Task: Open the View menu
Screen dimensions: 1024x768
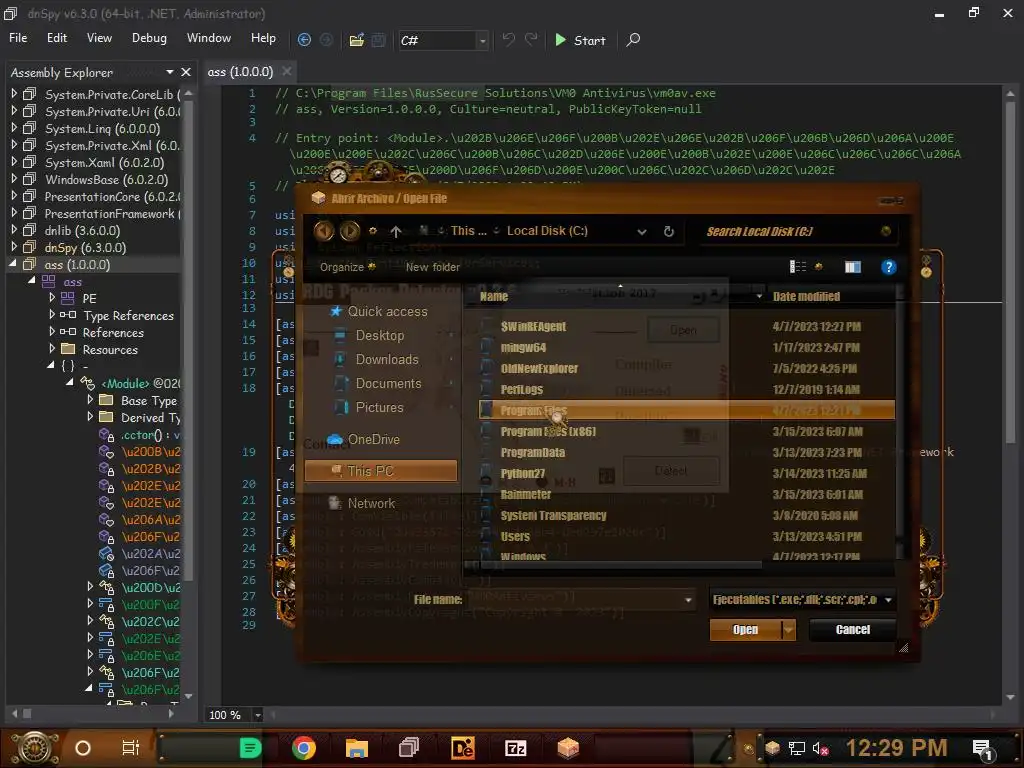Action: 99,38
